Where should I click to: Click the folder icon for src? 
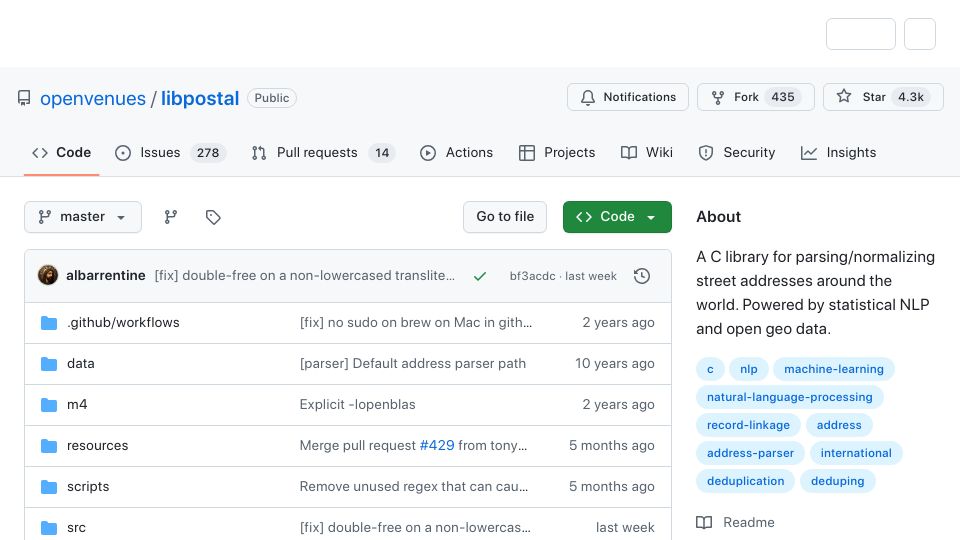[x=49, y=528]
